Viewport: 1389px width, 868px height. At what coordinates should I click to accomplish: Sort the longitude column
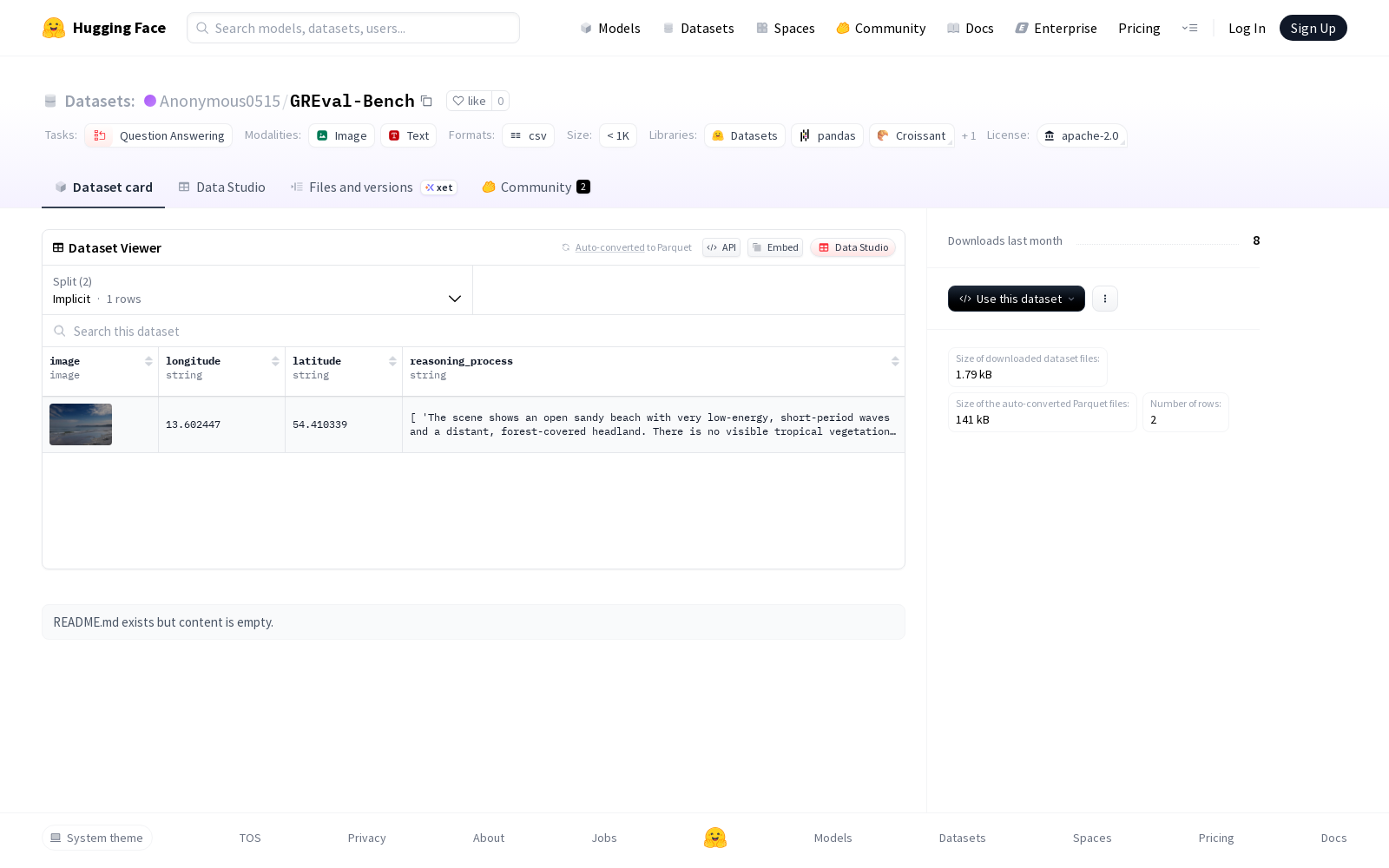[275, 361]
